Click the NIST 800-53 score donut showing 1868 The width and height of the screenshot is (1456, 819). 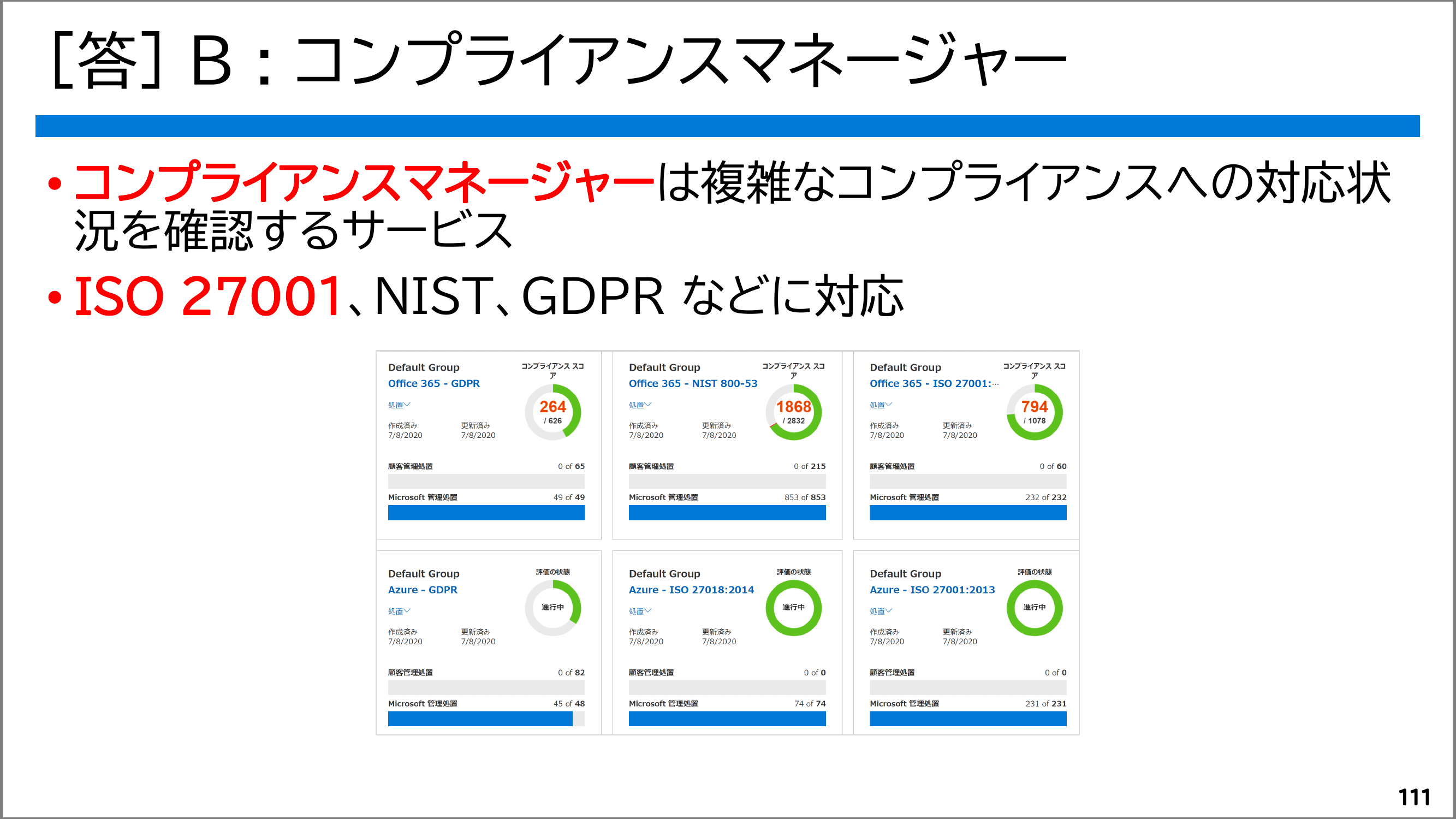[x=794, y=412]
